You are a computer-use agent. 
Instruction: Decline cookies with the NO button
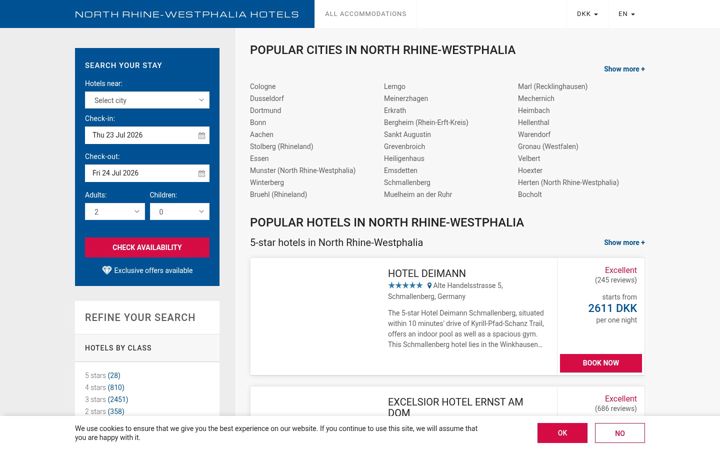coord(620,433)
